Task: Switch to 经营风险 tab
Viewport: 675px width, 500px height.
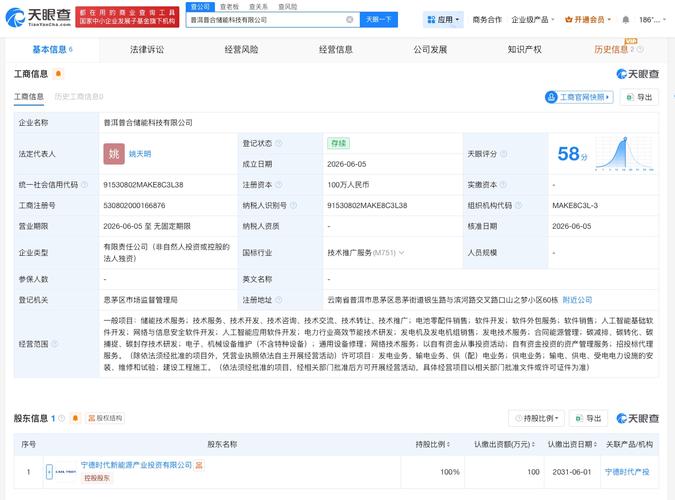Action: click(241, 50)
